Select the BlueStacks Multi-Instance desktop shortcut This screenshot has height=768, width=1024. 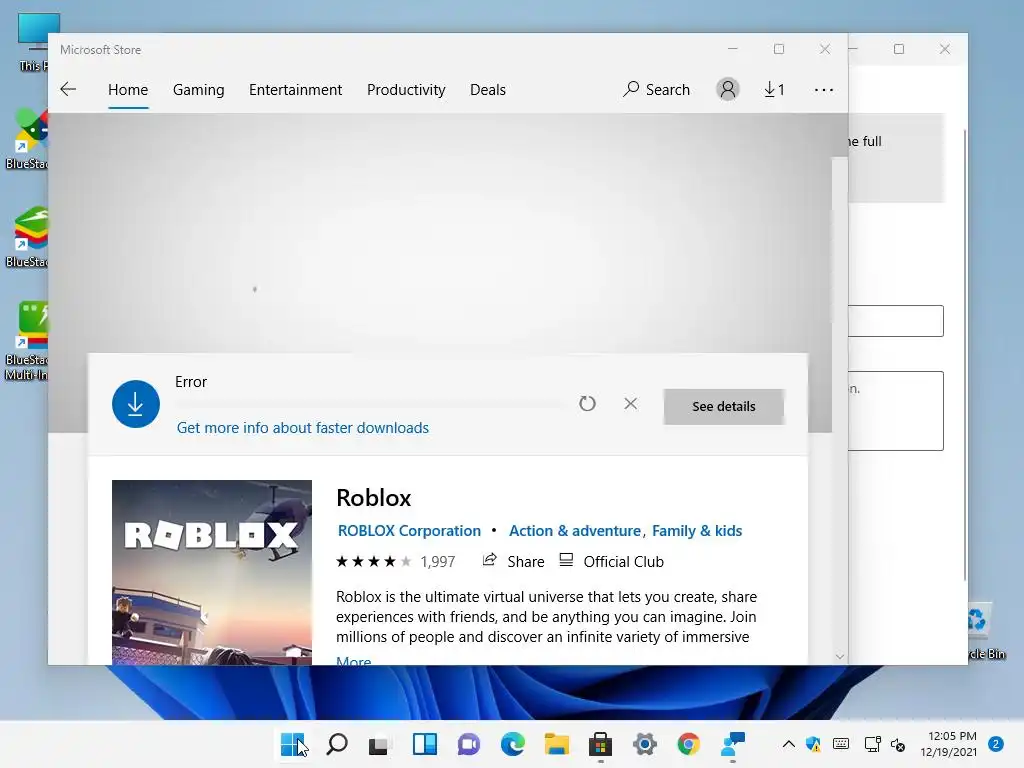point(26,342)
